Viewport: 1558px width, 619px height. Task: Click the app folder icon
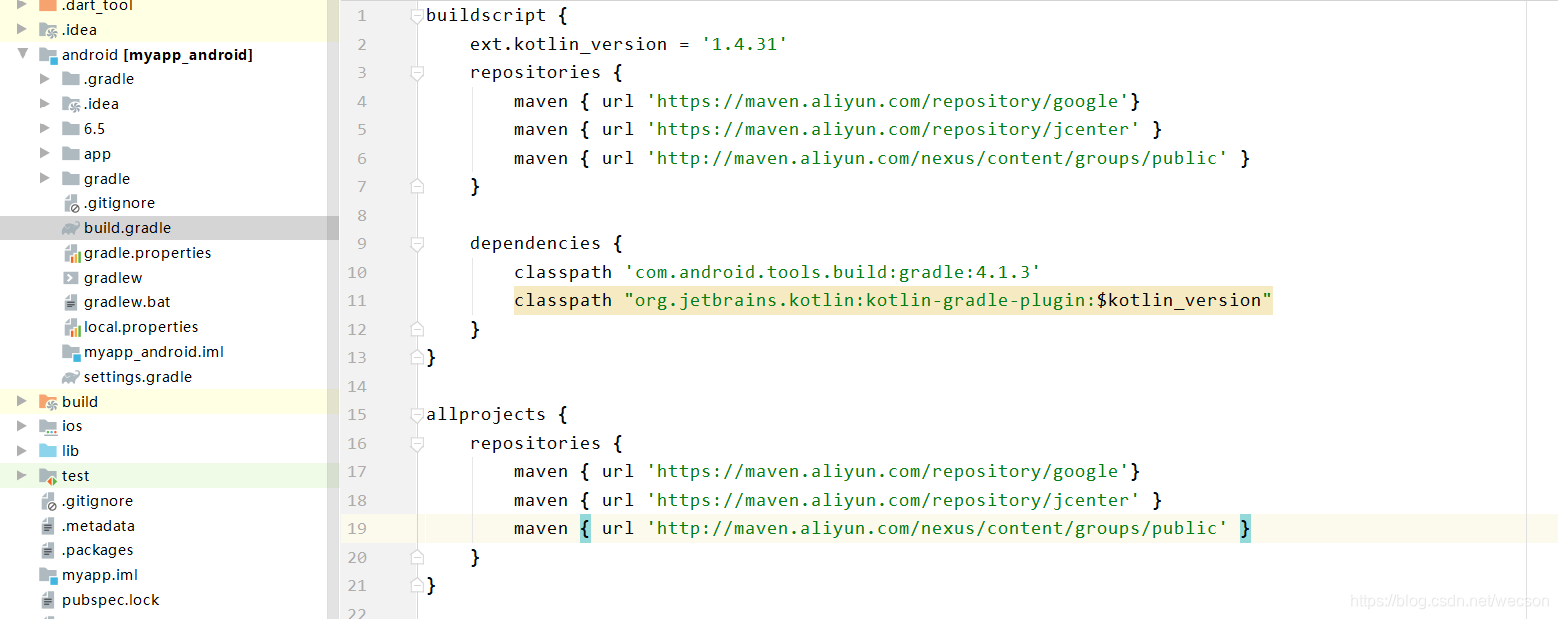click(70, 153)
